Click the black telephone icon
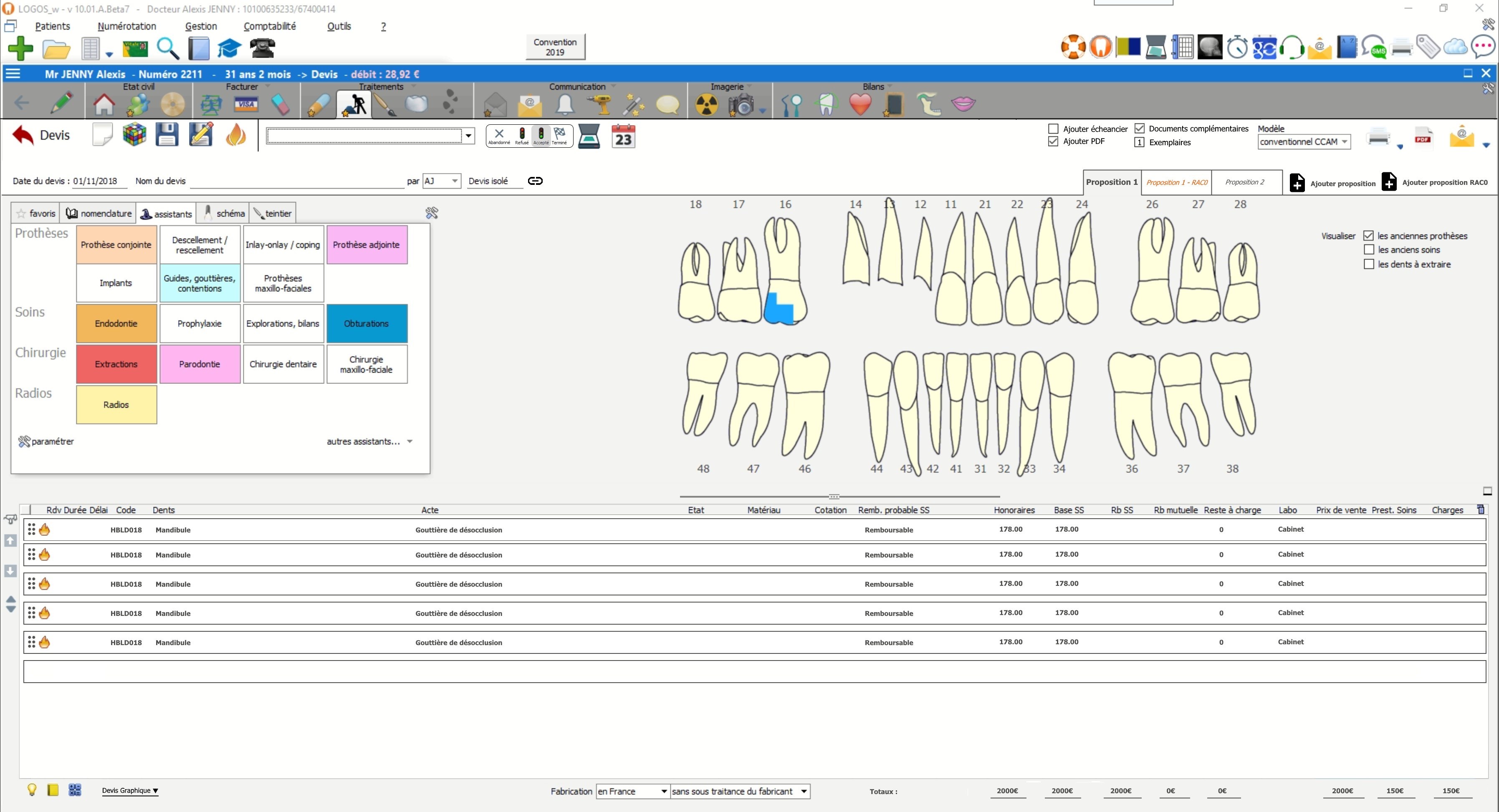 (263, 48)
